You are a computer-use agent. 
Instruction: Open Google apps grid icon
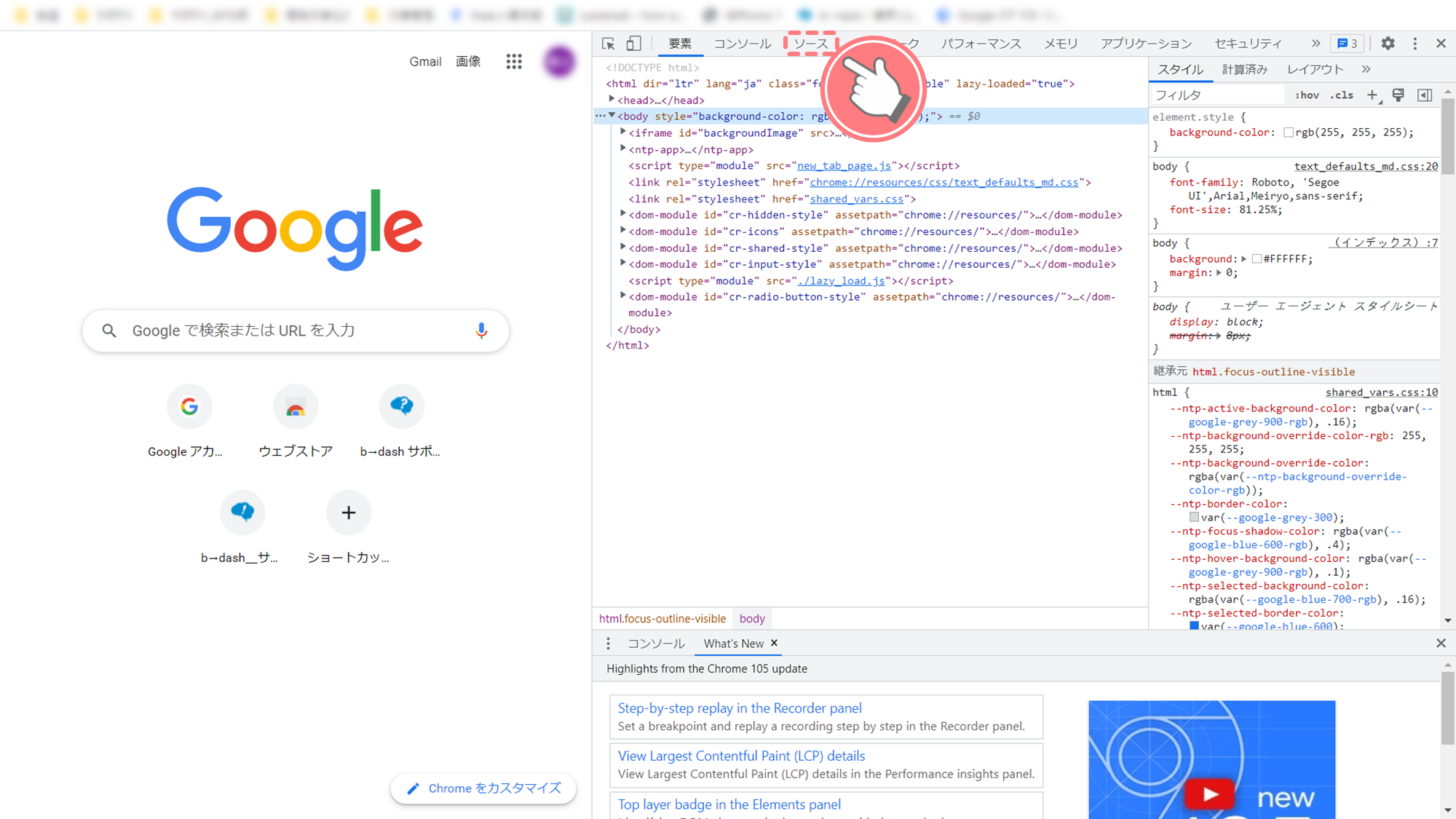click(514, 62)
